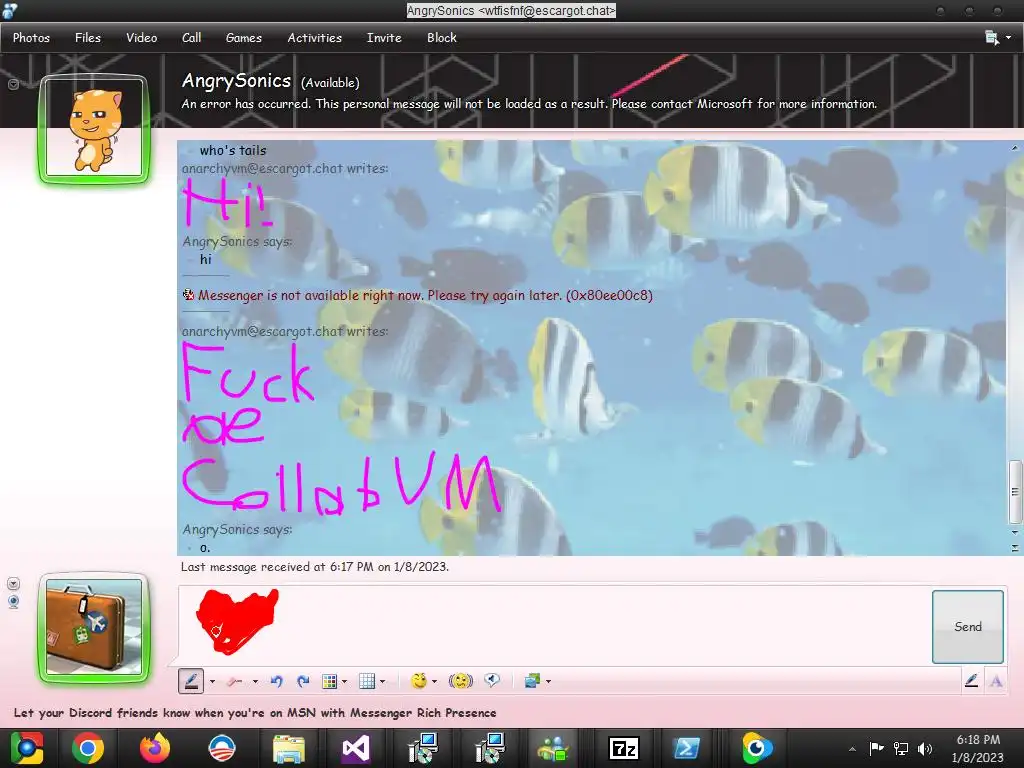
Task: Open the Activities menu
Action: pyautogui.click(x=315, y=38)
